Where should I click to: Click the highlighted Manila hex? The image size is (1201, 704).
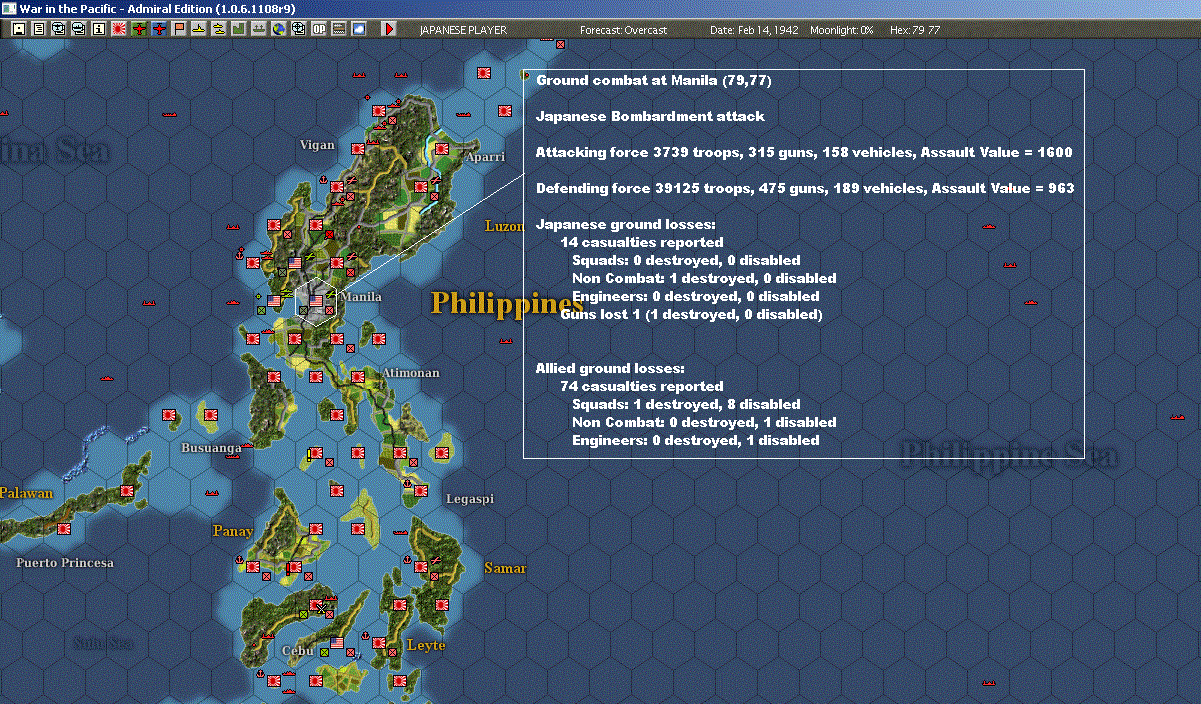pos(317,303)
